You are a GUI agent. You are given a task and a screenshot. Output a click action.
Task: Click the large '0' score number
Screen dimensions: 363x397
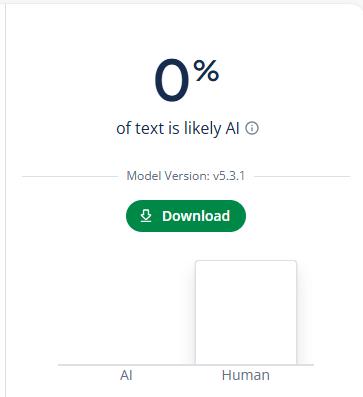172,80
